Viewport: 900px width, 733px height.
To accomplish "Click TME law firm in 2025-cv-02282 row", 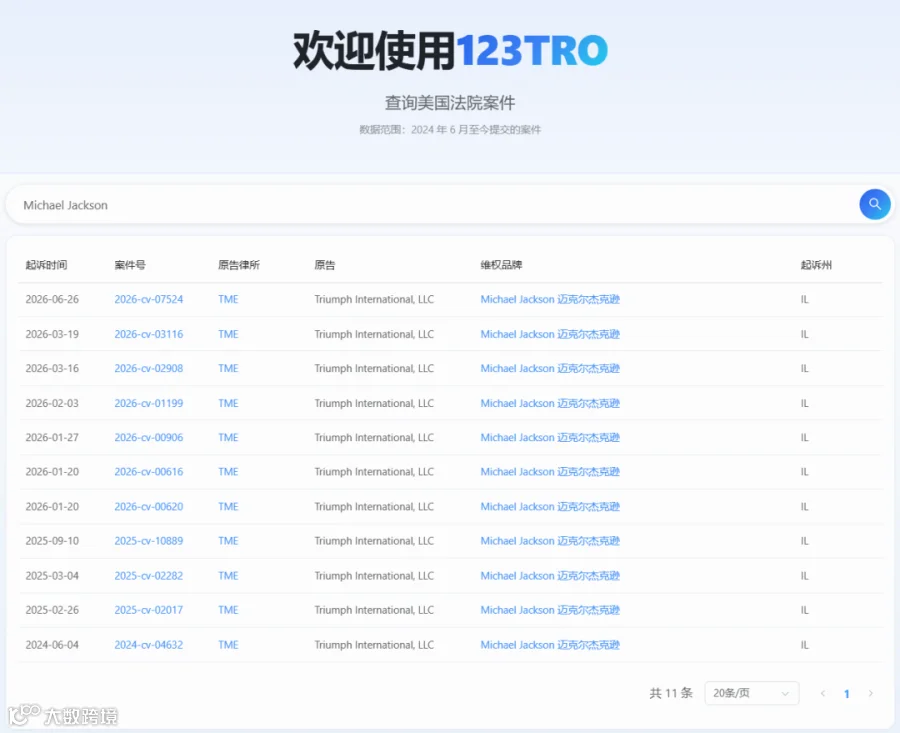I will (228, 576).
